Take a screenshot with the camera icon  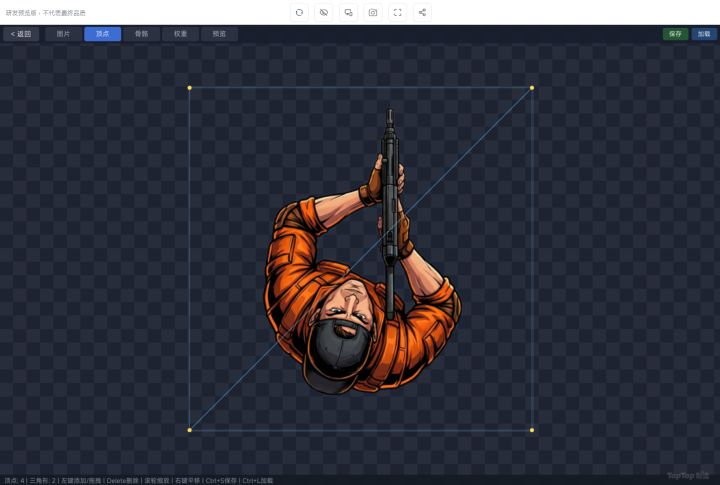pos(373,12)
